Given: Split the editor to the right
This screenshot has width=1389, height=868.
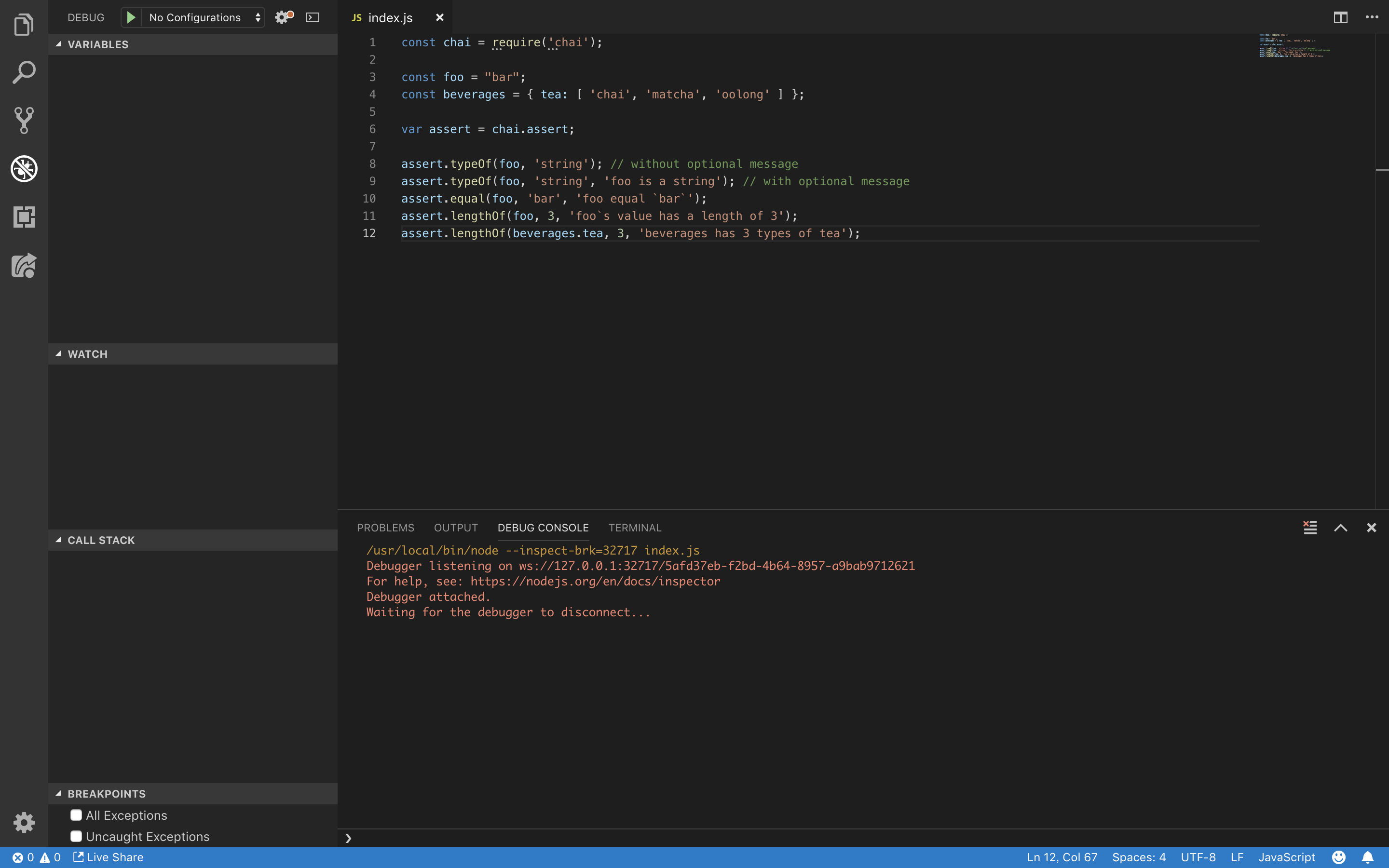Looking at the screenshot, I should point(1340,17).
